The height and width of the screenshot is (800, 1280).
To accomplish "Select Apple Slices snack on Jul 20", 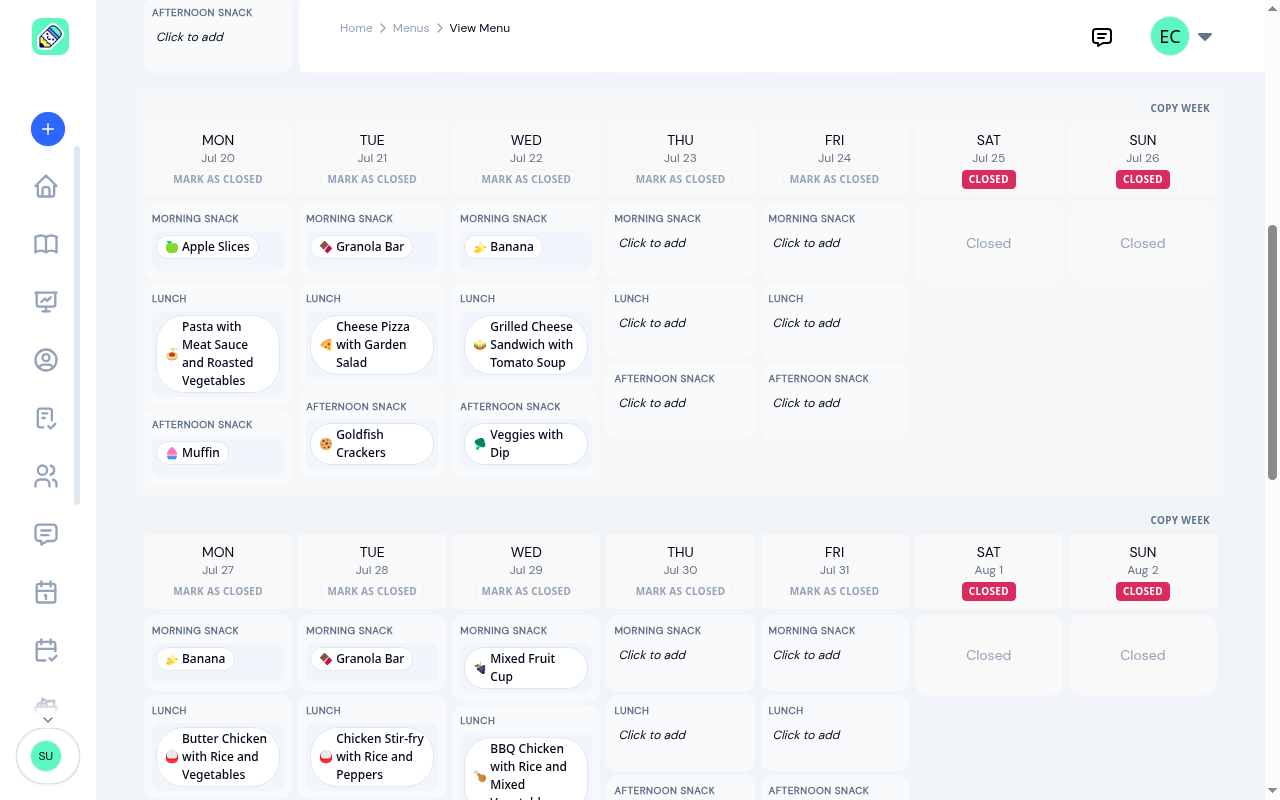I will (x=208, y=247).
